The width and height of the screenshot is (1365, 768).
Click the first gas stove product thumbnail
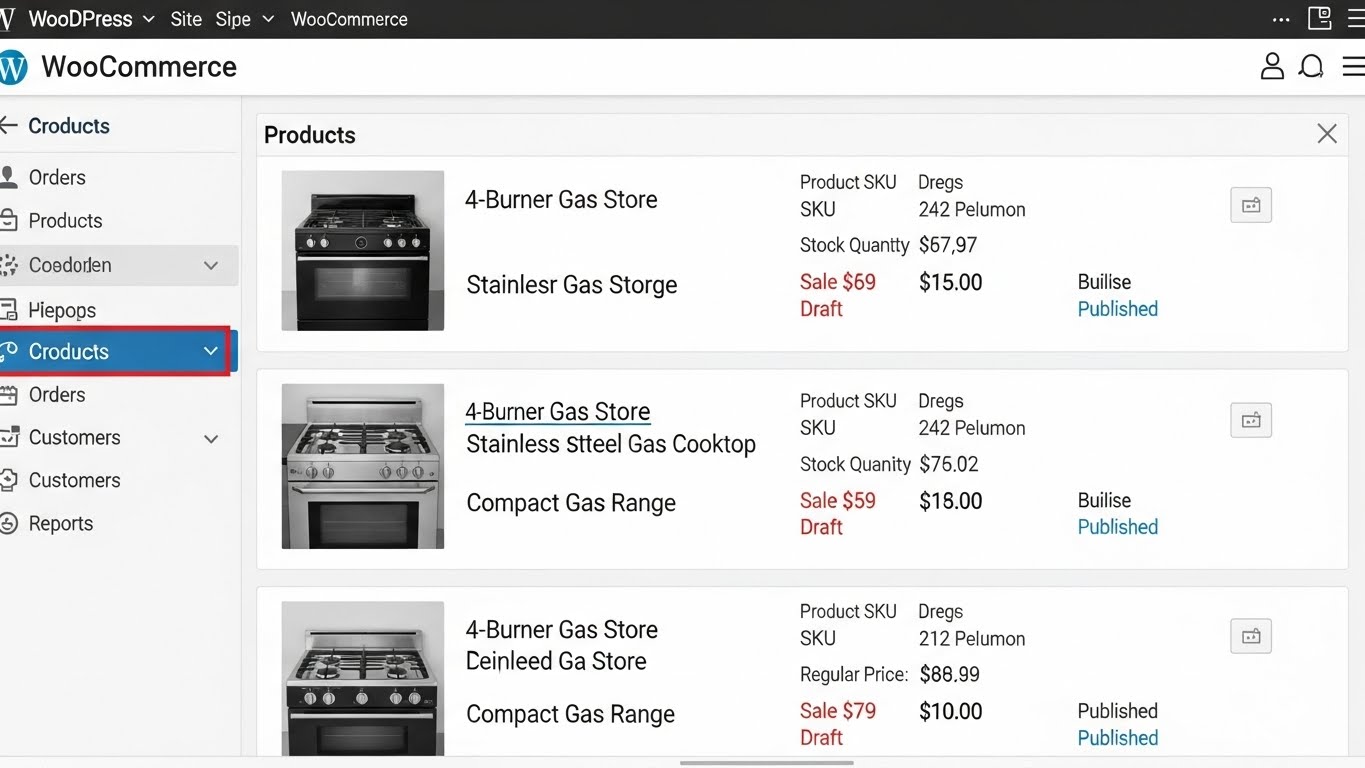pos(362,250)
